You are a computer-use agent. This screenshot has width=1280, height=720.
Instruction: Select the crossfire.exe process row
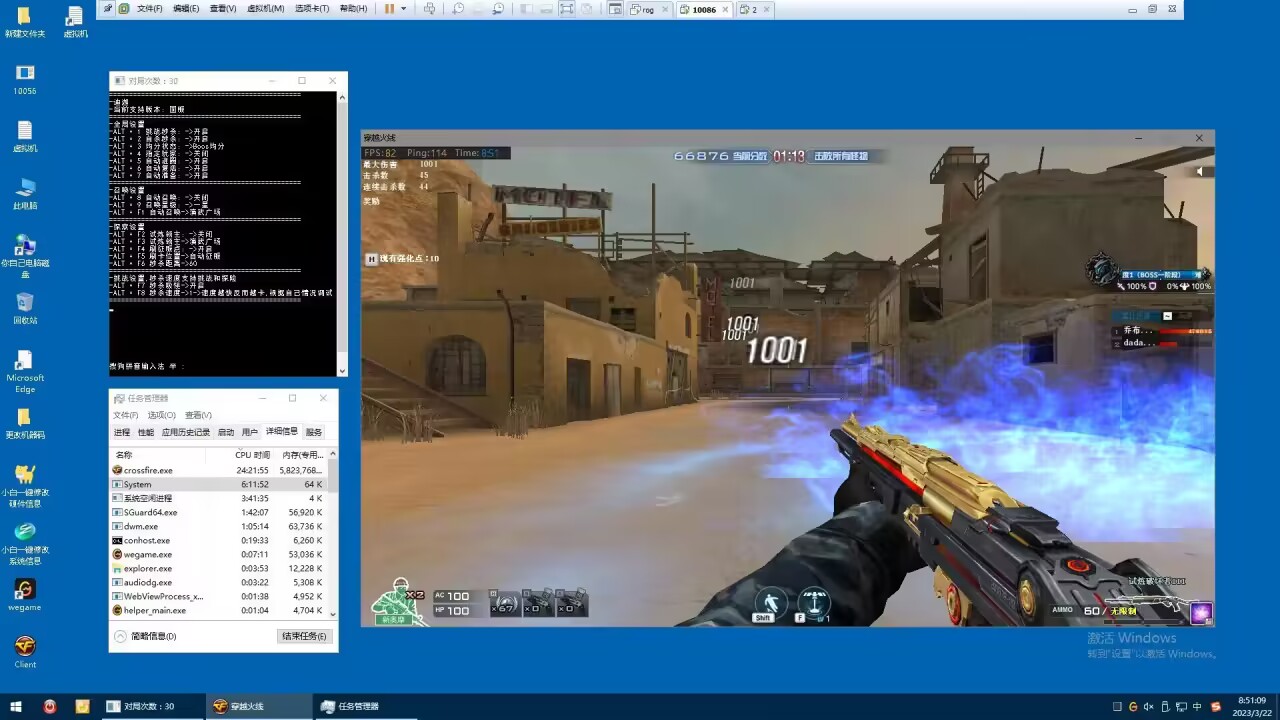[x=218, y=470]
